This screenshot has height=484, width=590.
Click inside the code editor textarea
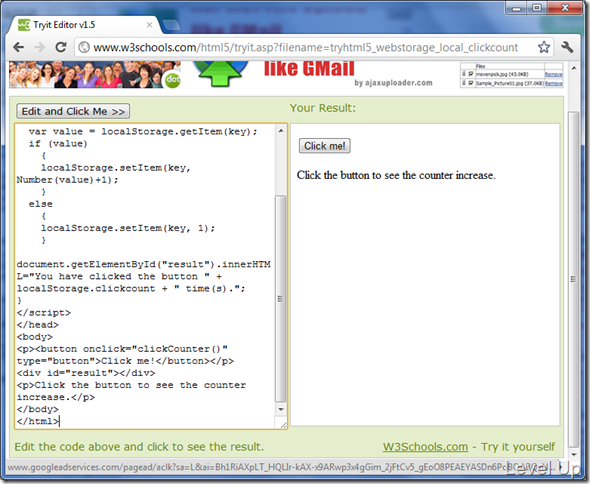pyautogui.click(x=146, y=276)
